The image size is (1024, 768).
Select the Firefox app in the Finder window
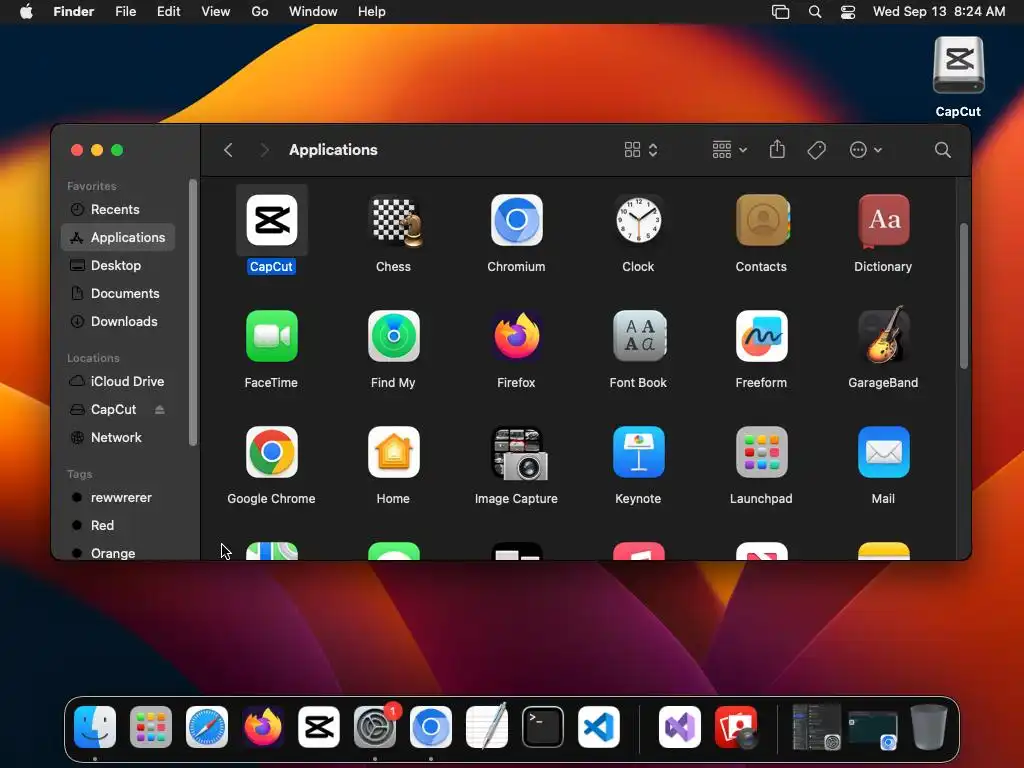click(516, 336)
